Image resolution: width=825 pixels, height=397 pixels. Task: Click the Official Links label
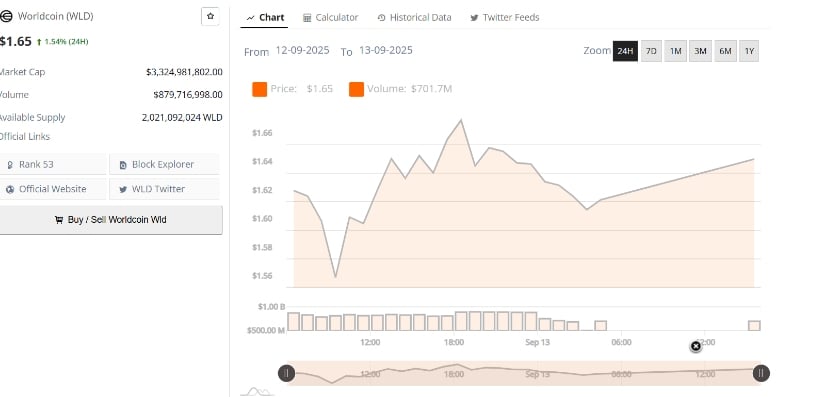coord(25,137)
